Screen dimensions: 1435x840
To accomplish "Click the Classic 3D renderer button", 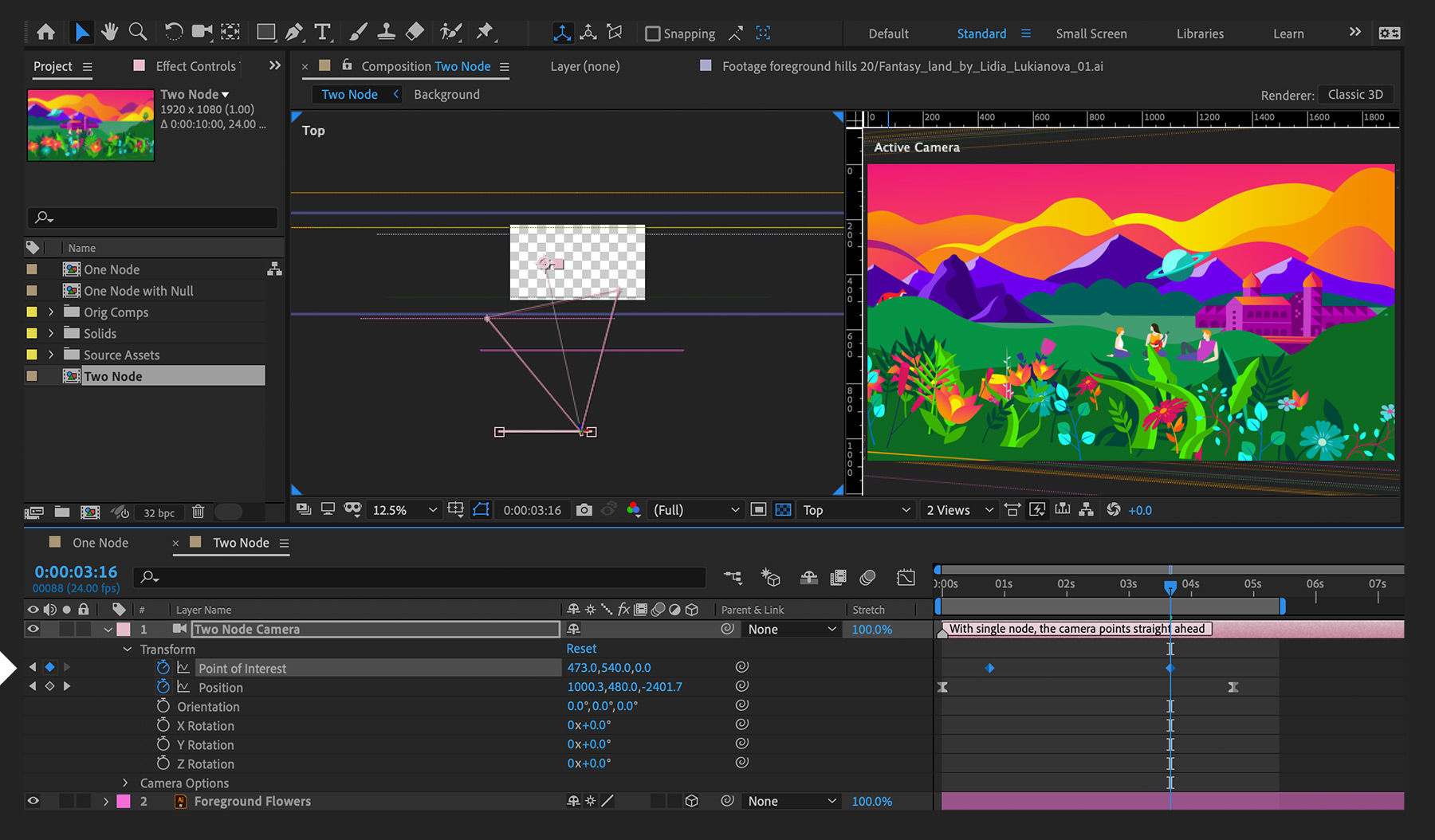I will [1355, 95].
